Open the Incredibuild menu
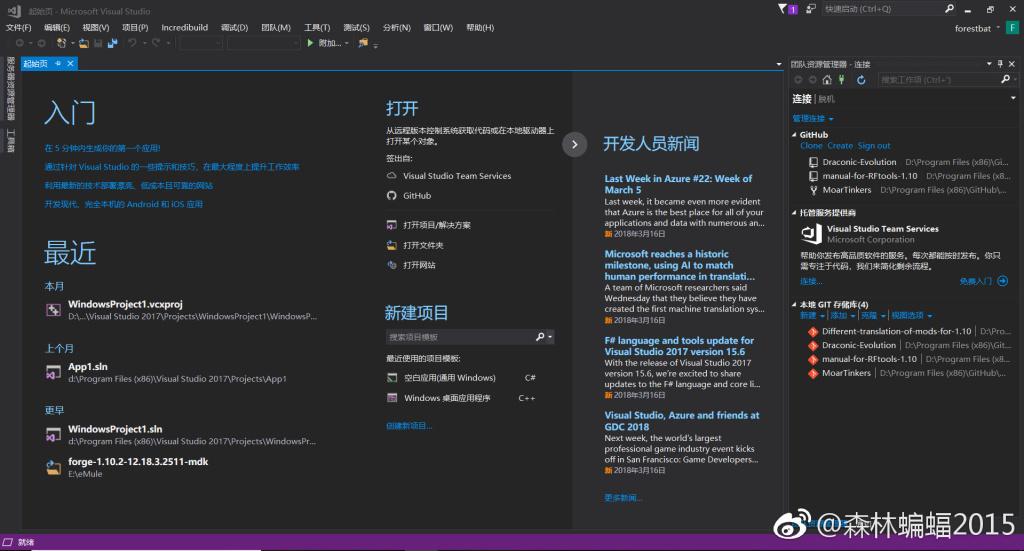Viewport: 1024px width, 551px height. click(x=184, y=27)
